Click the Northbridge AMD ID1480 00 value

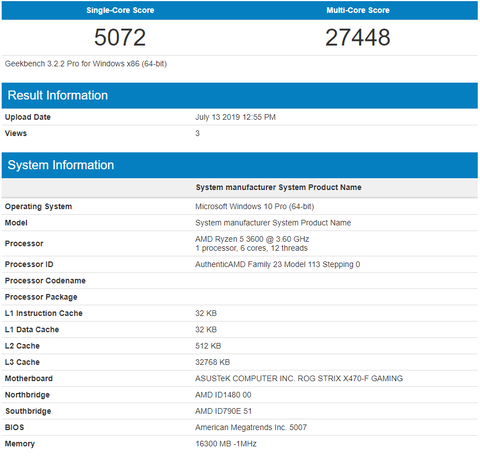(223, 395)
